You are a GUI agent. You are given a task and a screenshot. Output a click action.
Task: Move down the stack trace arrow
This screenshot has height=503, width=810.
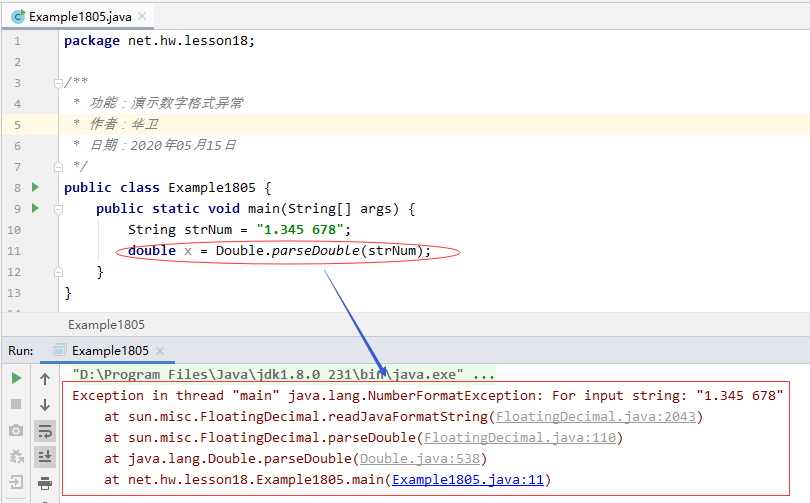click(45, 404)
